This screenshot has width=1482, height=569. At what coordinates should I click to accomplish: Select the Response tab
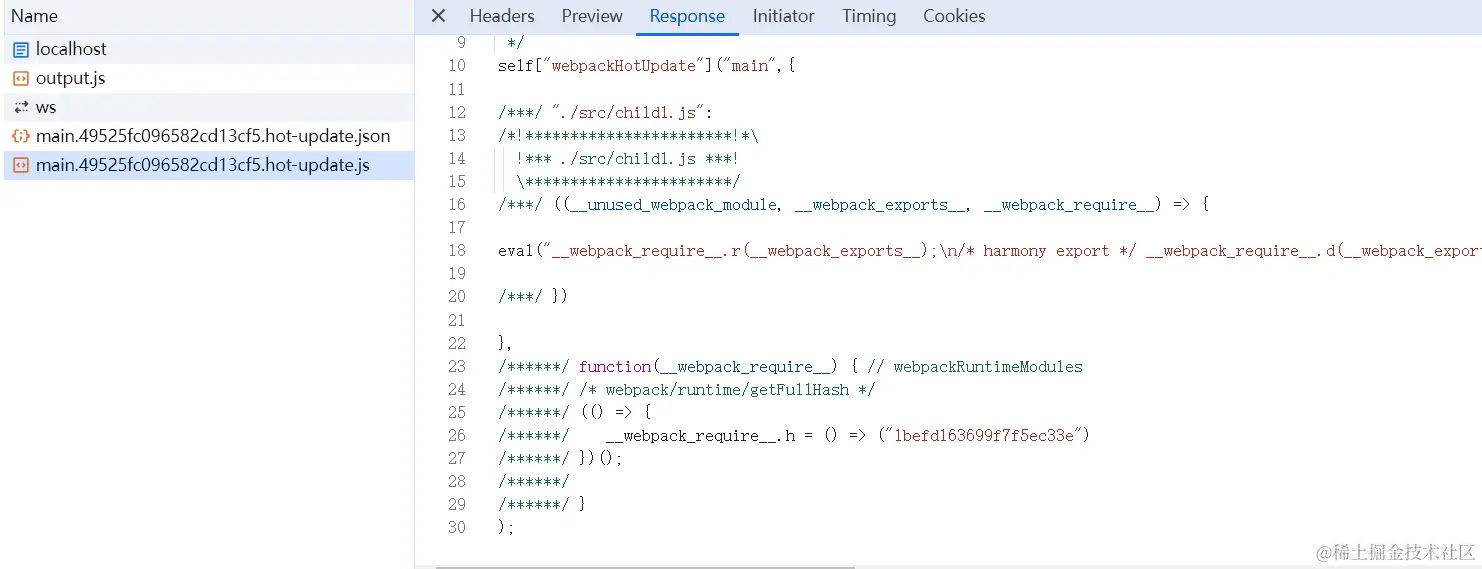687,16
